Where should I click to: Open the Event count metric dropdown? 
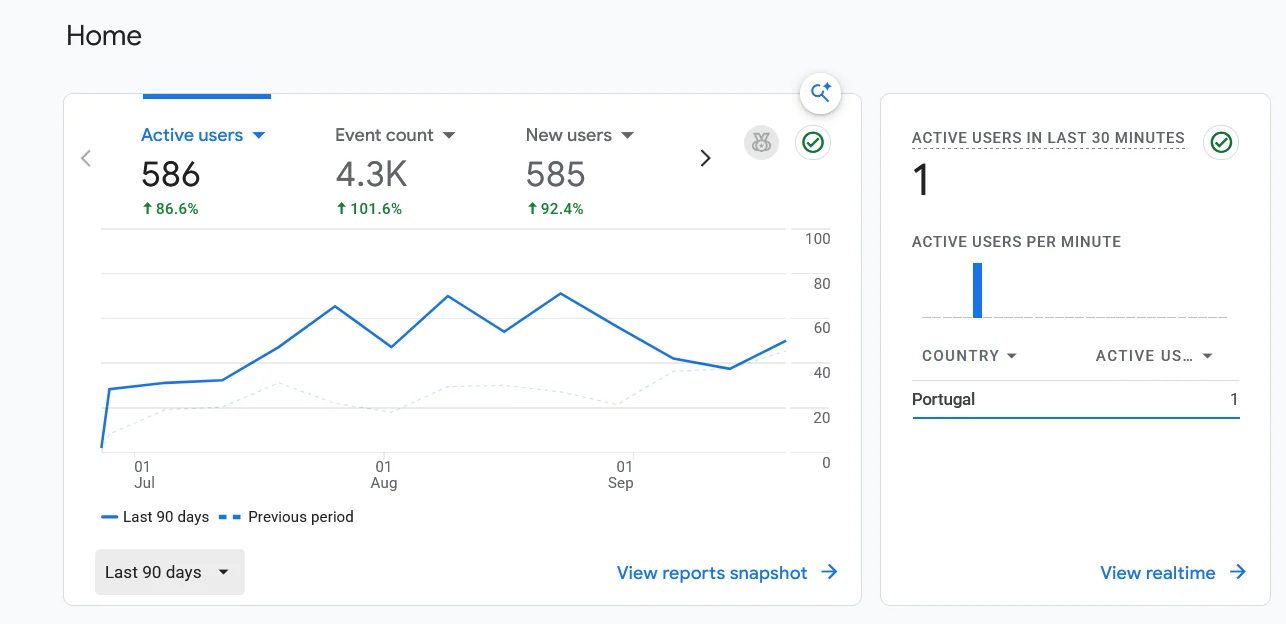[395, 135]
